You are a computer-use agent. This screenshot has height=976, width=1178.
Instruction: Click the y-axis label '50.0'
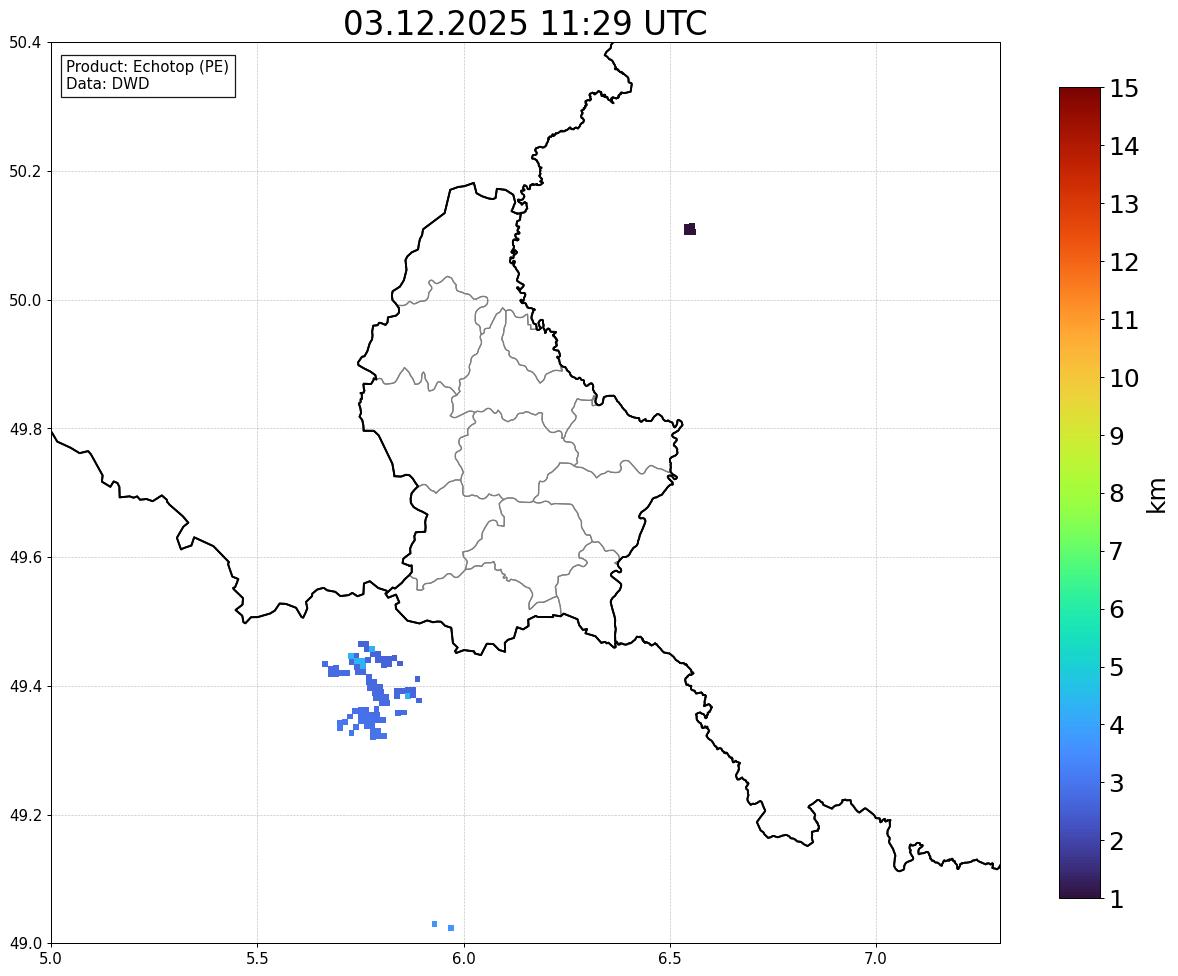tap(25, 301)
